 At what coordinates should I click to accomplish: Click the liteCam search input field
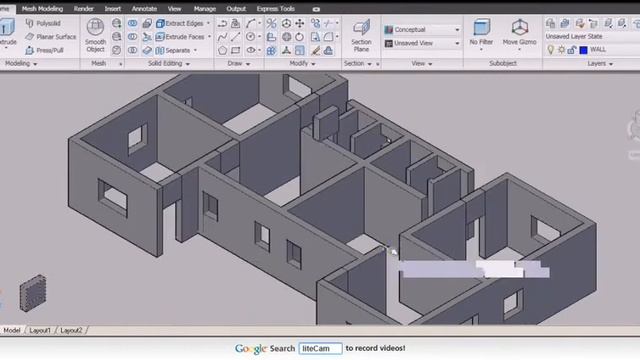point(320,348)
